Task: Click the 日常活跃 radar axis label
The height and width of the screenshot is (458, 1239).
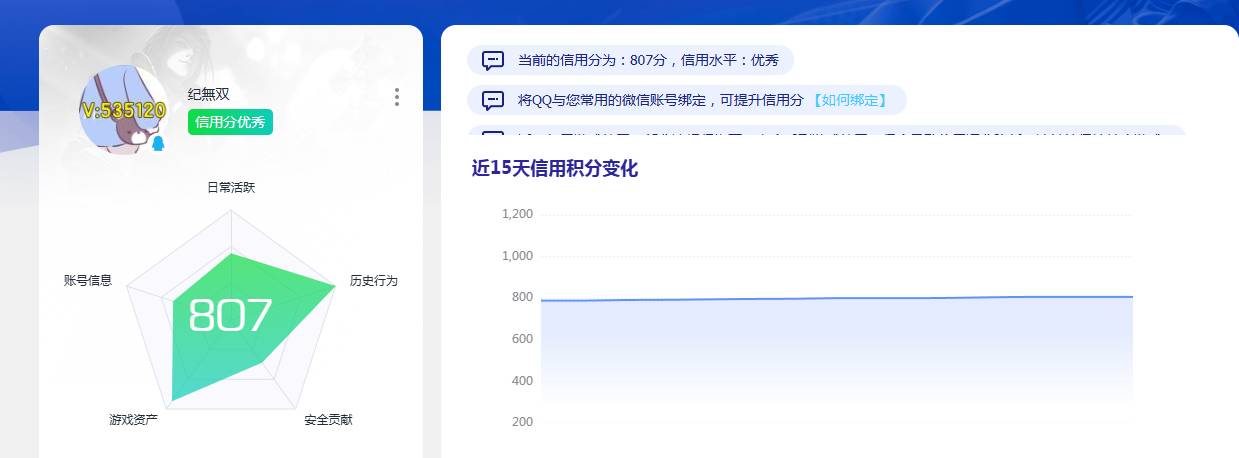Action: tap(231, 187)
